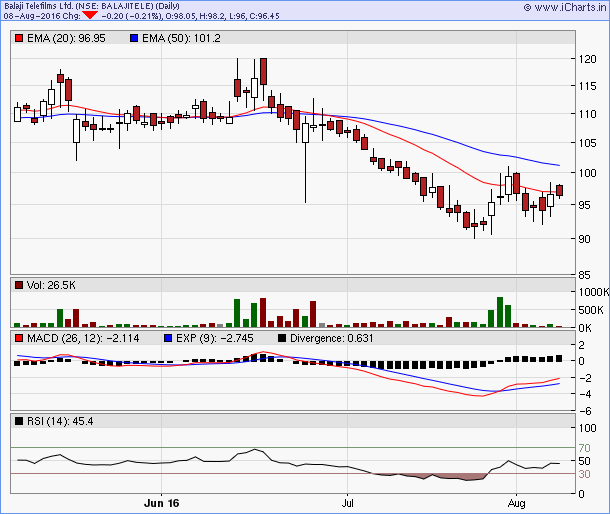The height and width of the screenshot is (514, 610).
Task: Click the 'Jun 16' date axis label
Action: click(161, 503)
